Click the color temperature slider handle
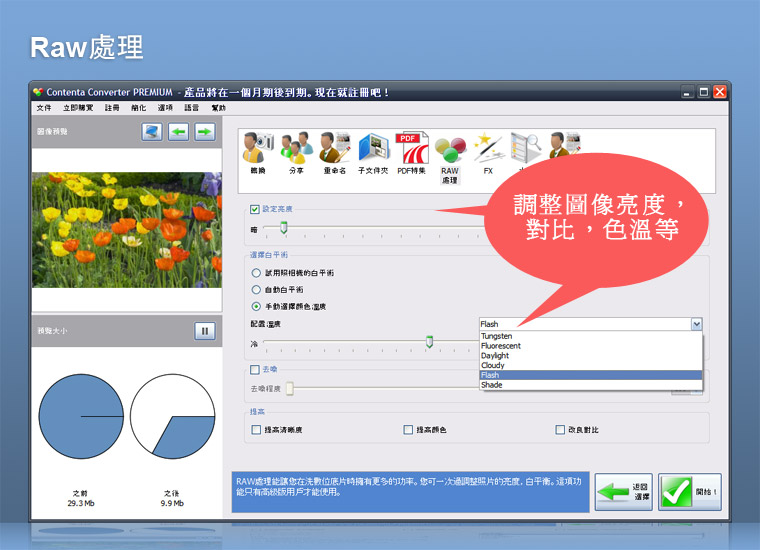Viewport: 760px width, 550px height. (x=429, y=341)
